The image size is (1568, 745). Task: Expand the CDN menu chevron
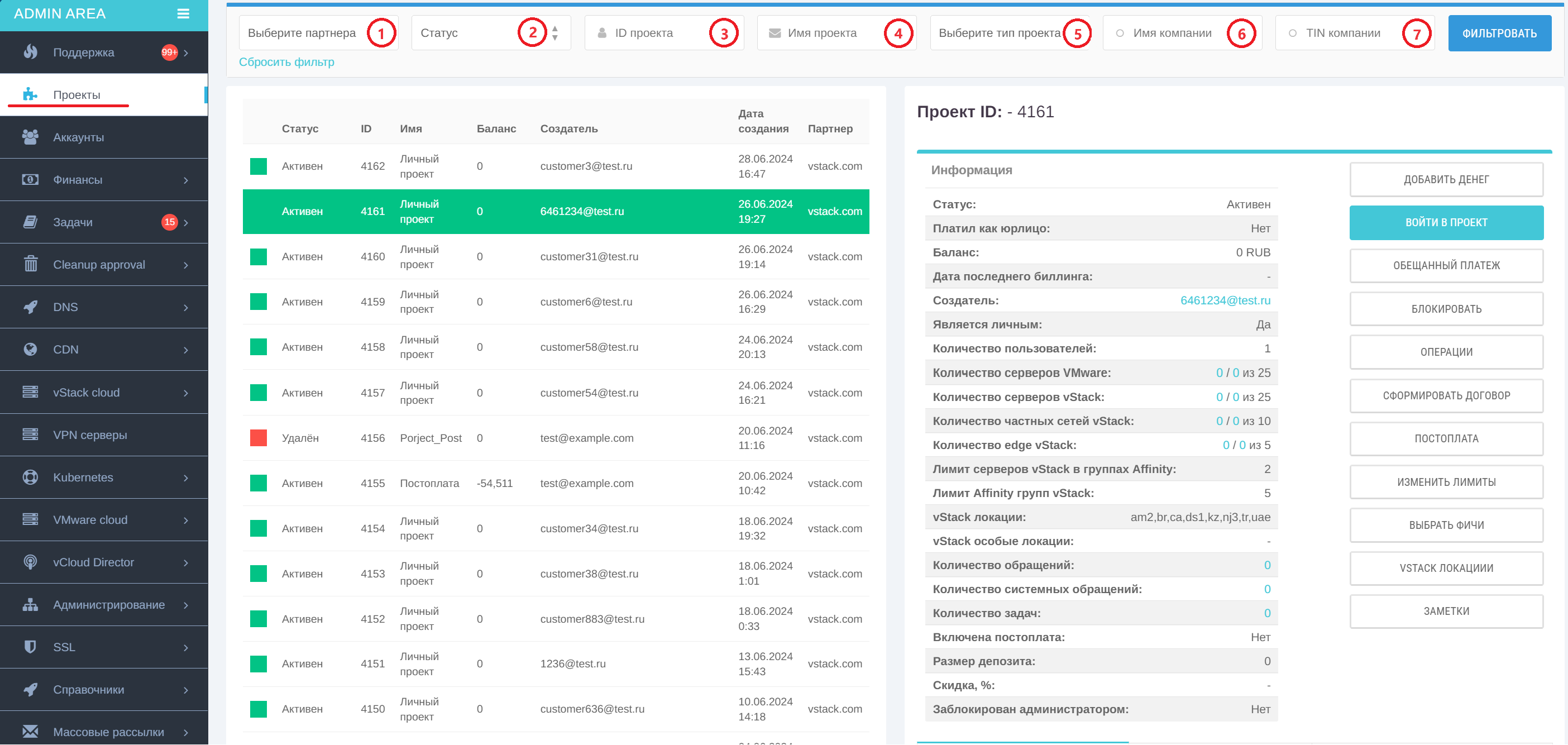(x=185, y=350)
